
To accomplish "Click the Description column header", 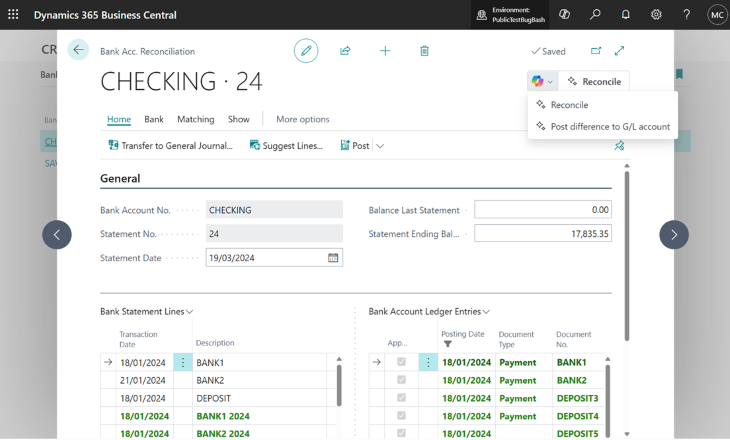I will 215,343.
